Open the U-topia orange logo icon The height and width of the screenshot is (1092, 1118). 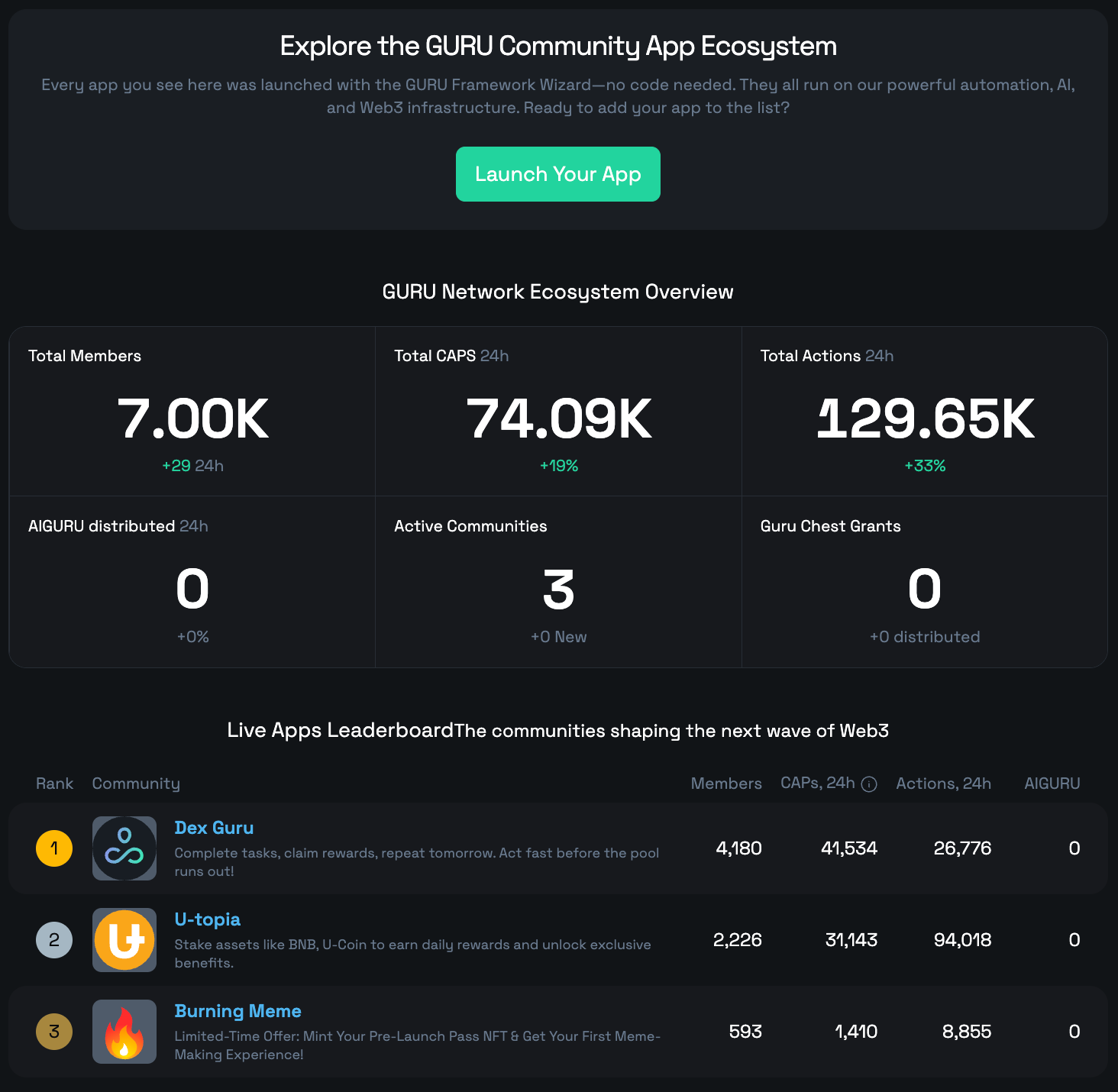tap(124, 940)
